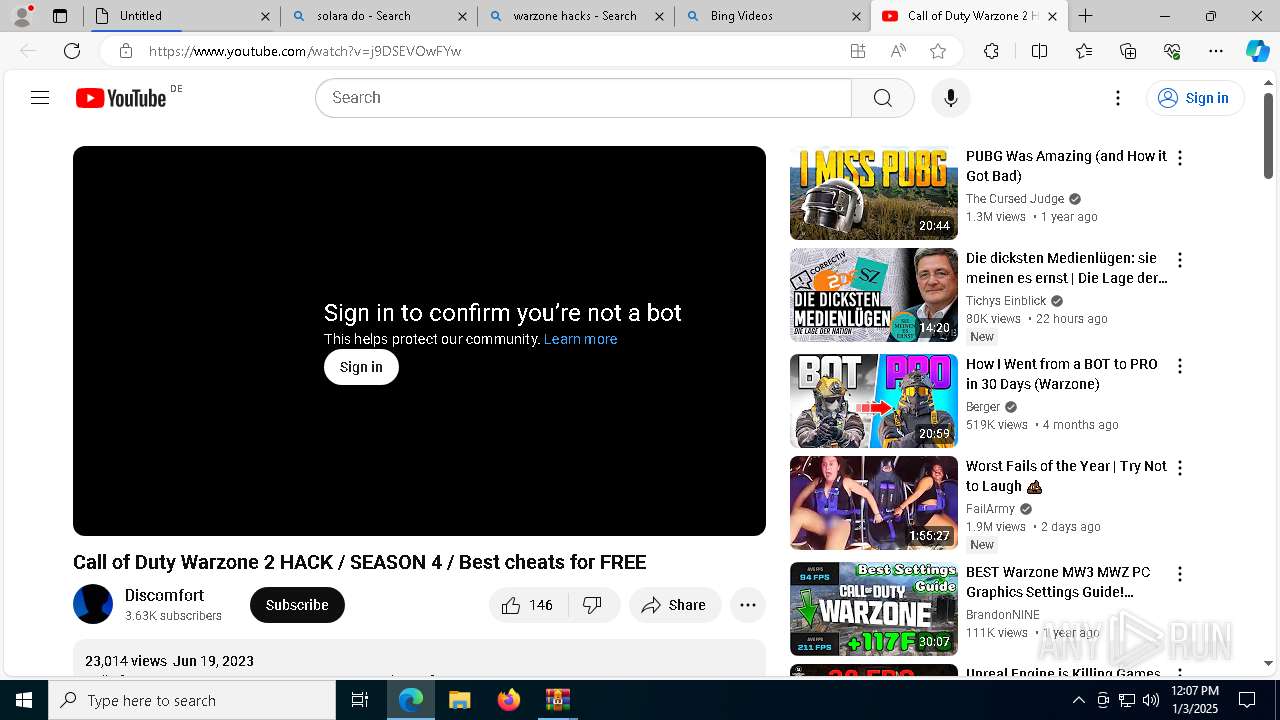Image resolution: width=1280 pixels, height=720 pixels.
Task: Open volume control in system tray
Action: [x=1150, y=700]
